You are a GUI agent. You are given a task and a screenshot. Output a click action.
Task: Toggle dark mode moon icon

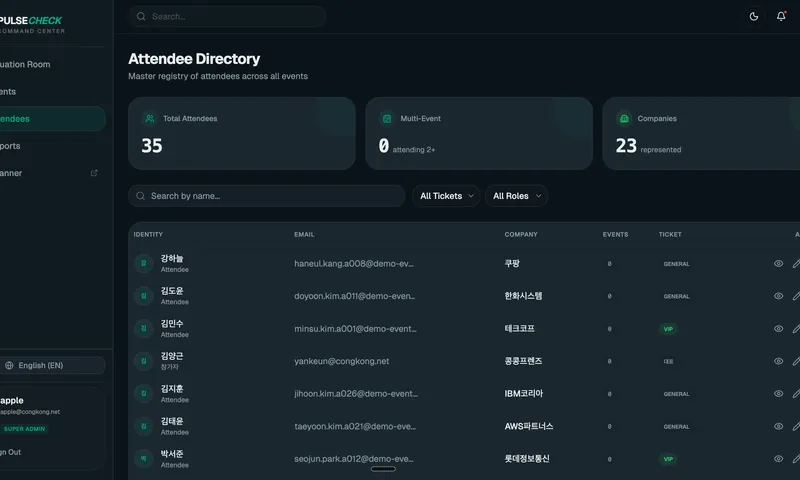coord(754,16)
